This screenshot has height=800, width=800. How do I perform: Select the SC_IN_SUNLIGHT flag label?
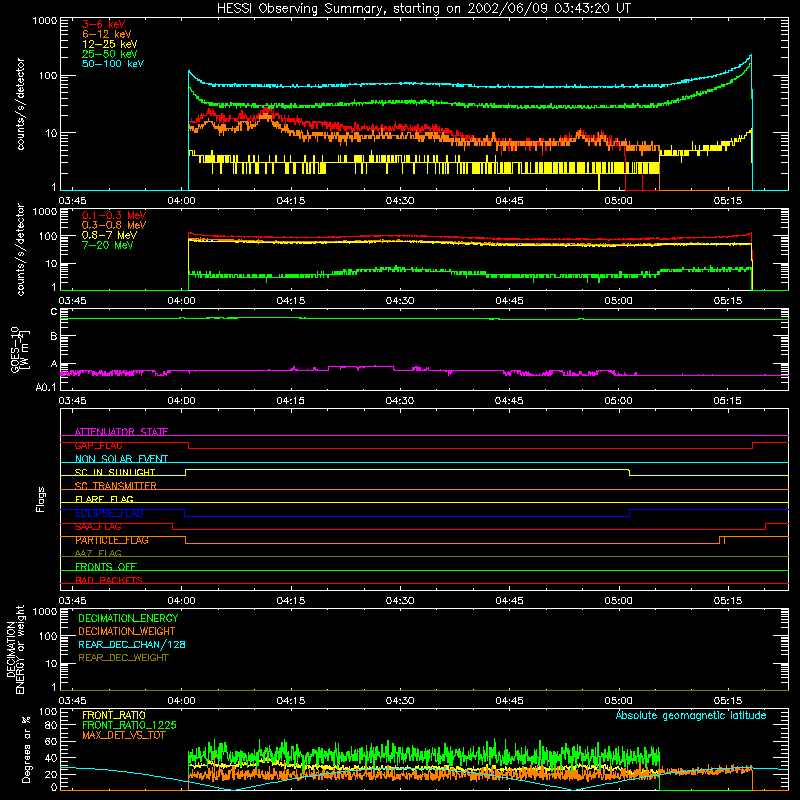click(x=115, y=472)
